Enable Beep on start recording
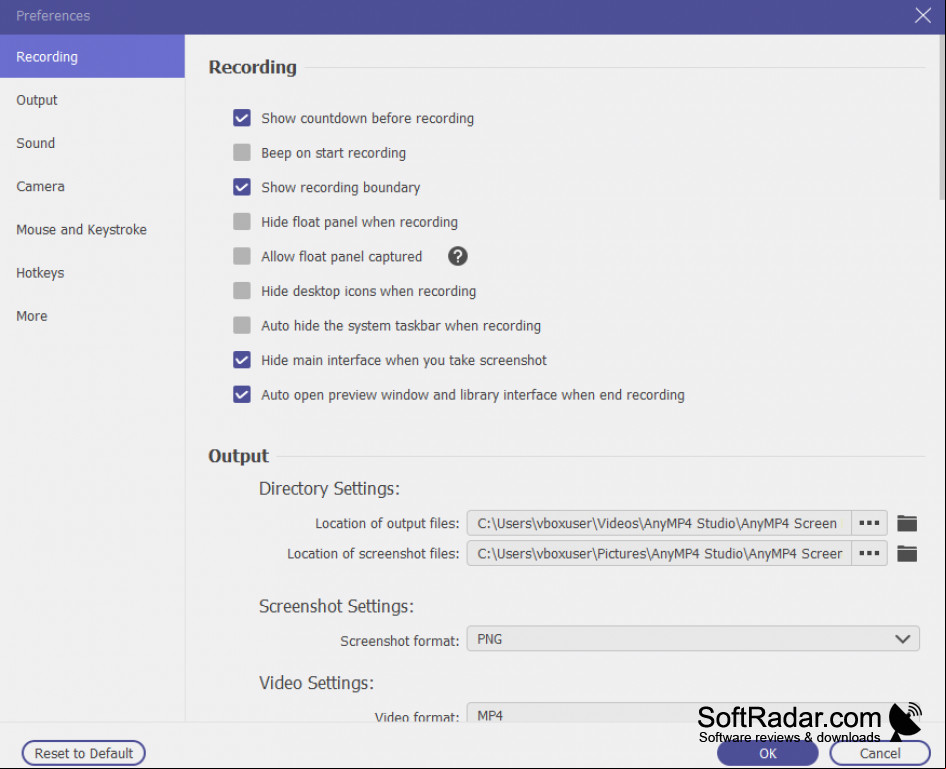 coord(242,153)
